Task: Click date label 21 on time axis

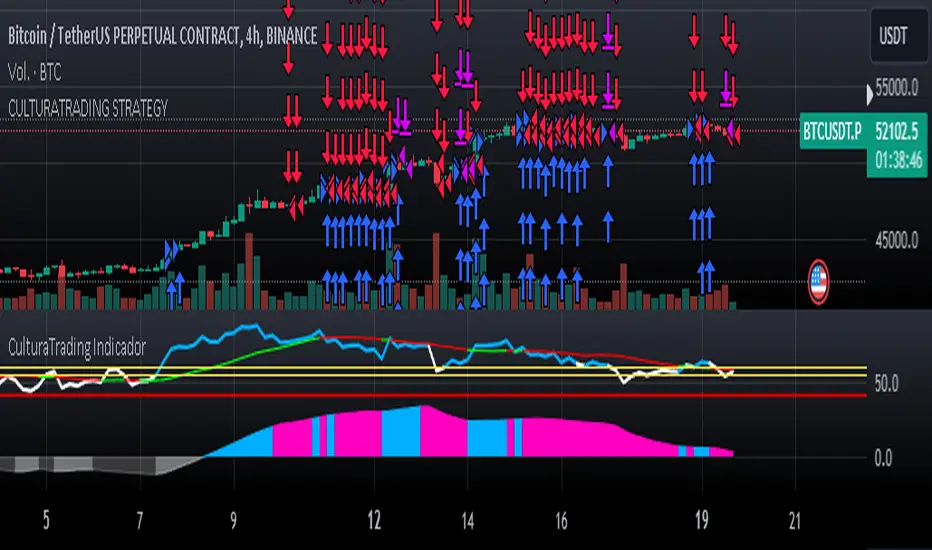Action: tap(795, 520)
